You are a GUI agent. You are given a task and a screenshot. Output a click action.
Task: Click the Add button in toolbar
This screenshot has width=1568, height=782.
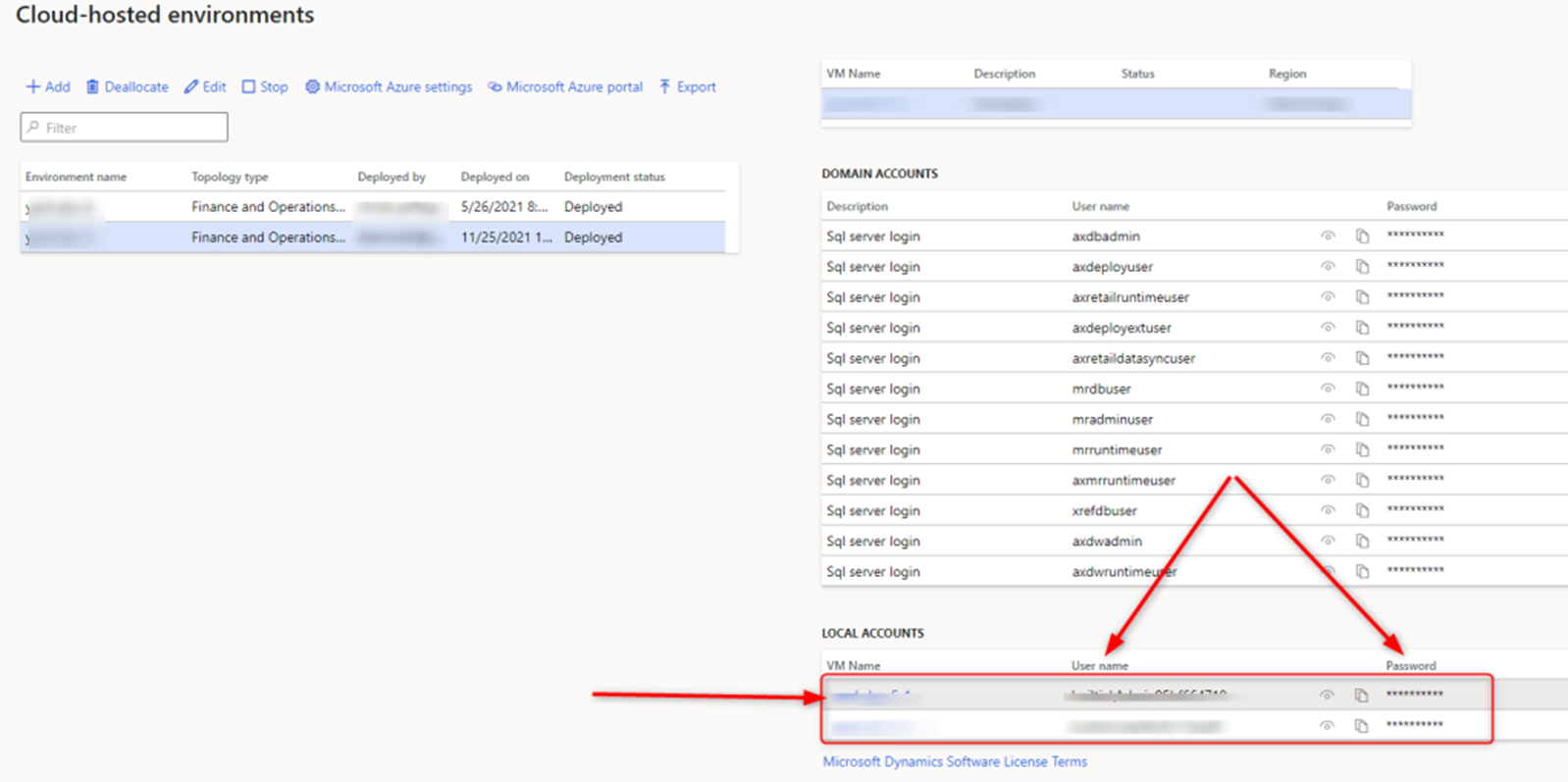coord(48,86)
